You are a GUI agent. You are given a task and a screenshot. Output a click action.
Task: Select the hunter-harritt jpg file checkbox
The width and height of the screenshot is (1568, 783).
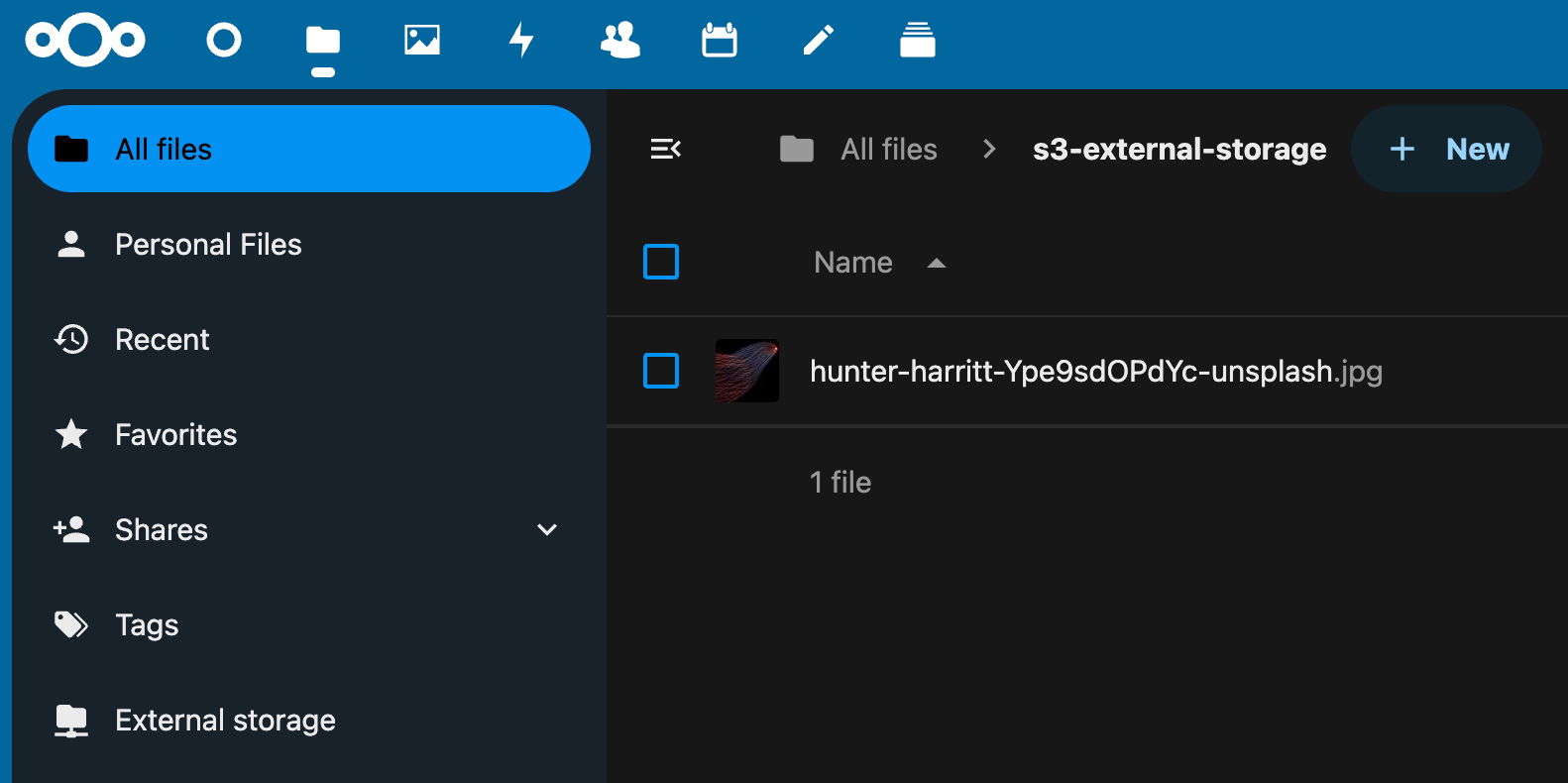[x=661, y=371]
